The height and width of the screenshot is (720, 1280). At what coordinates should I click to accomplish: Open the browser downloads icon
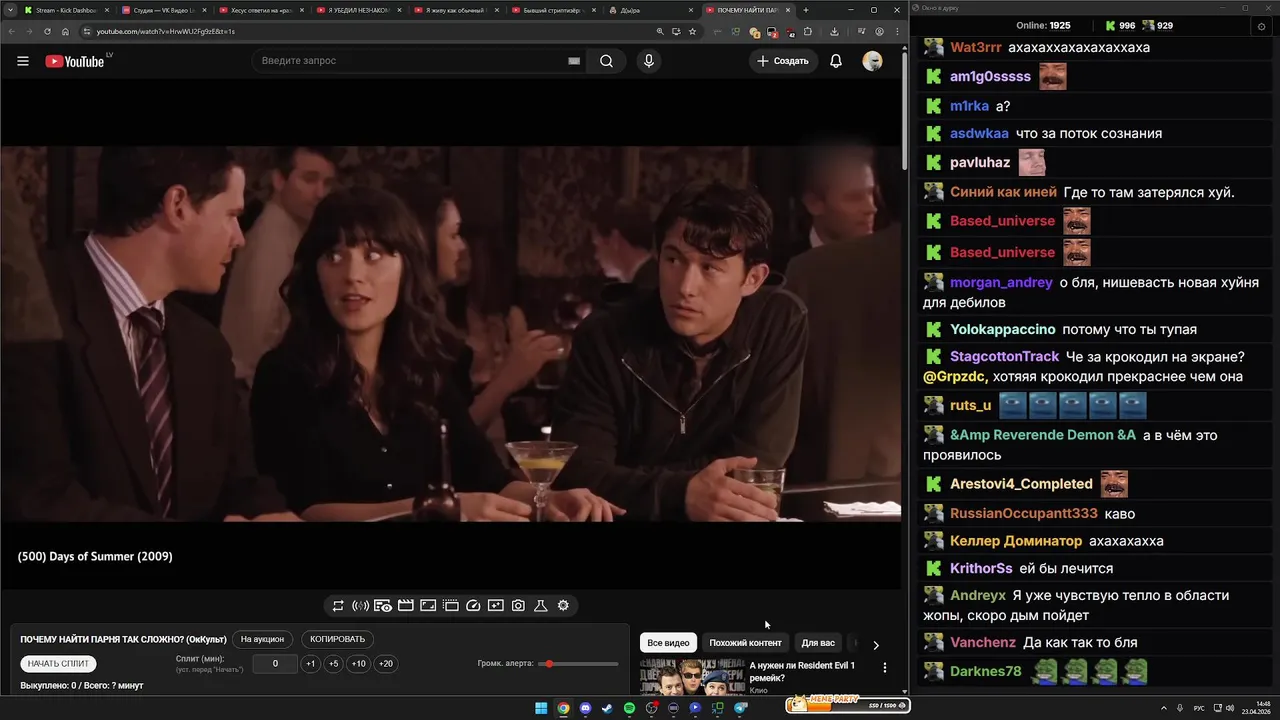click(834, 31)
